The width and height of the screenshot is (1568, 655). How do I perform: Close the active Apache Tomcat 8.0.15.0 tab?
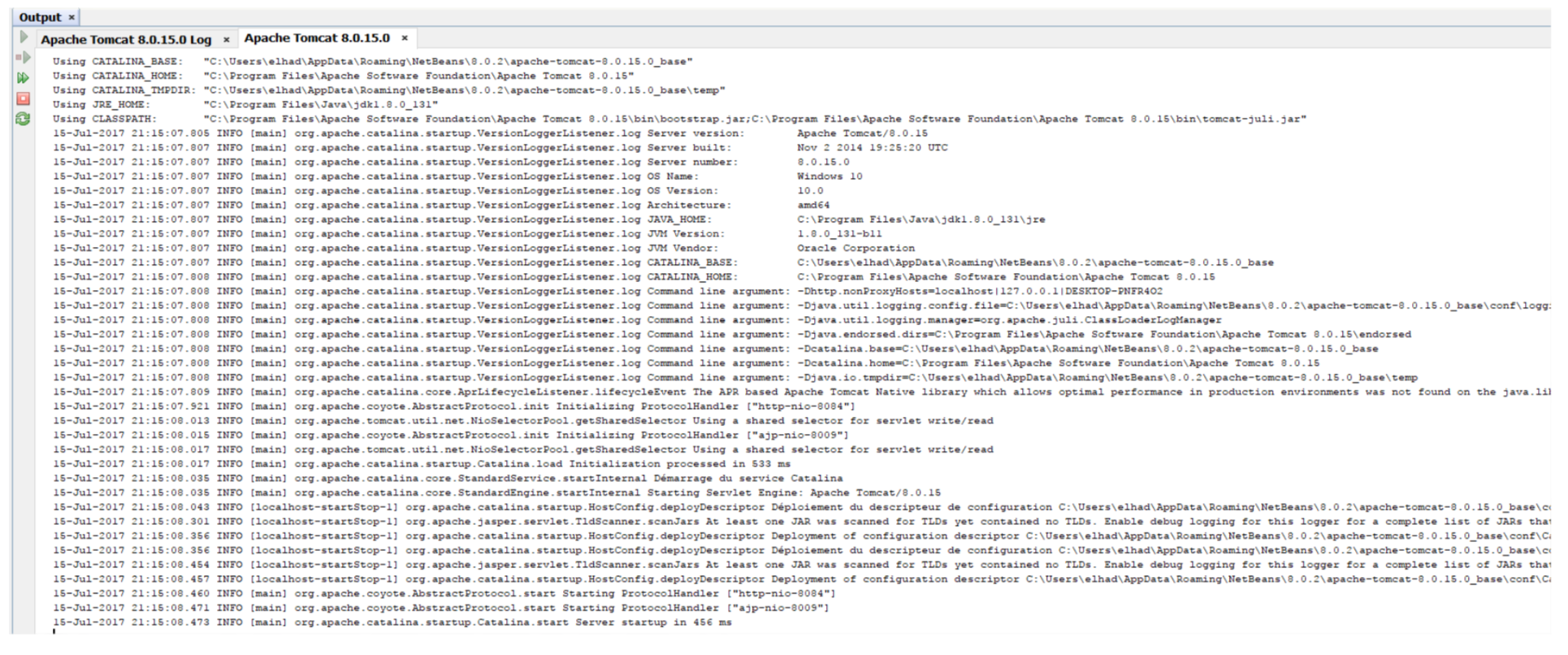[404, 38]
